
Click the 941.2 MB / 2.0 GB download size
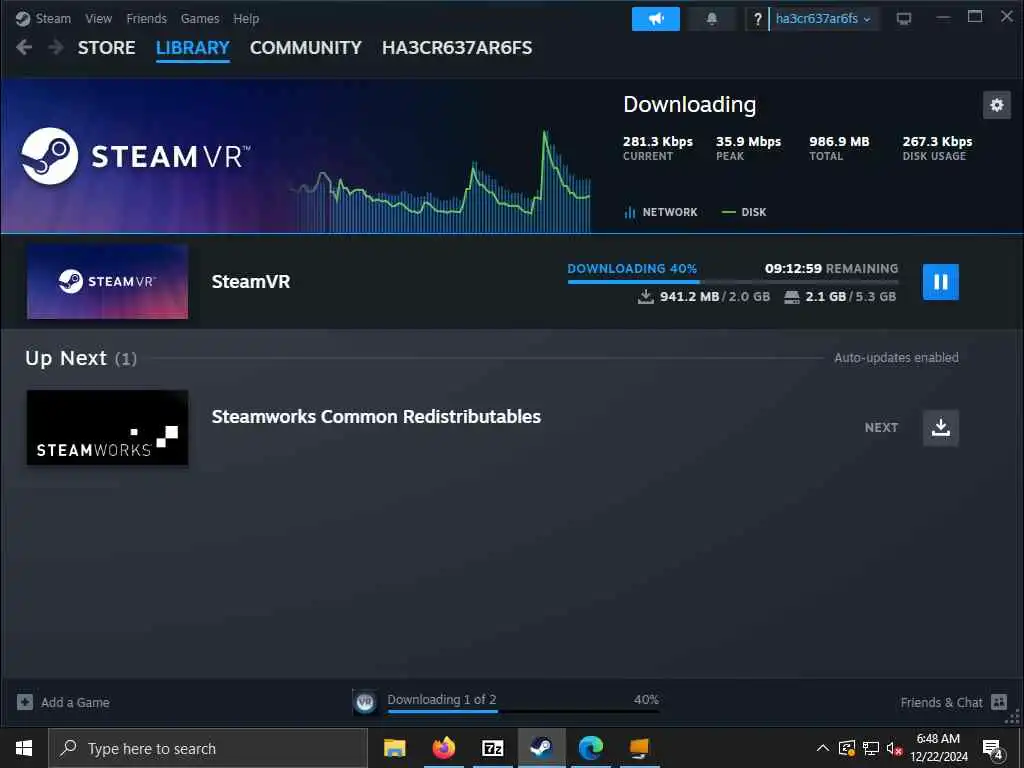[x=704, y=296]
